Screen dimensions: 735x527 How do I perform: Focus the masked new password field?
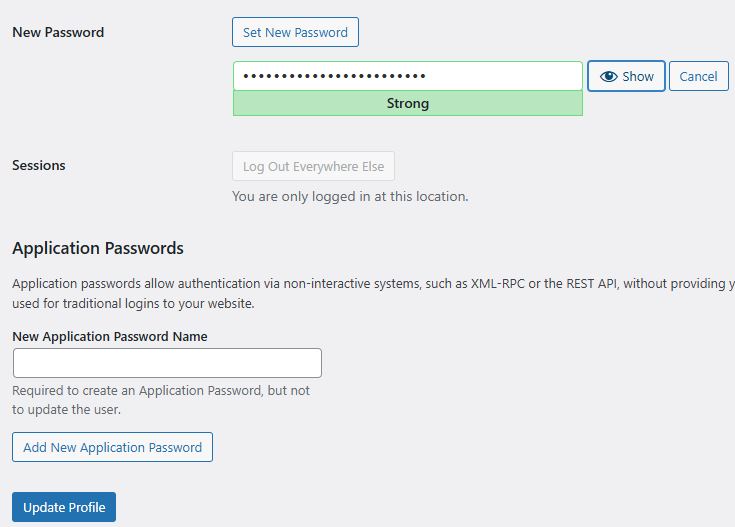click(500, 76)
